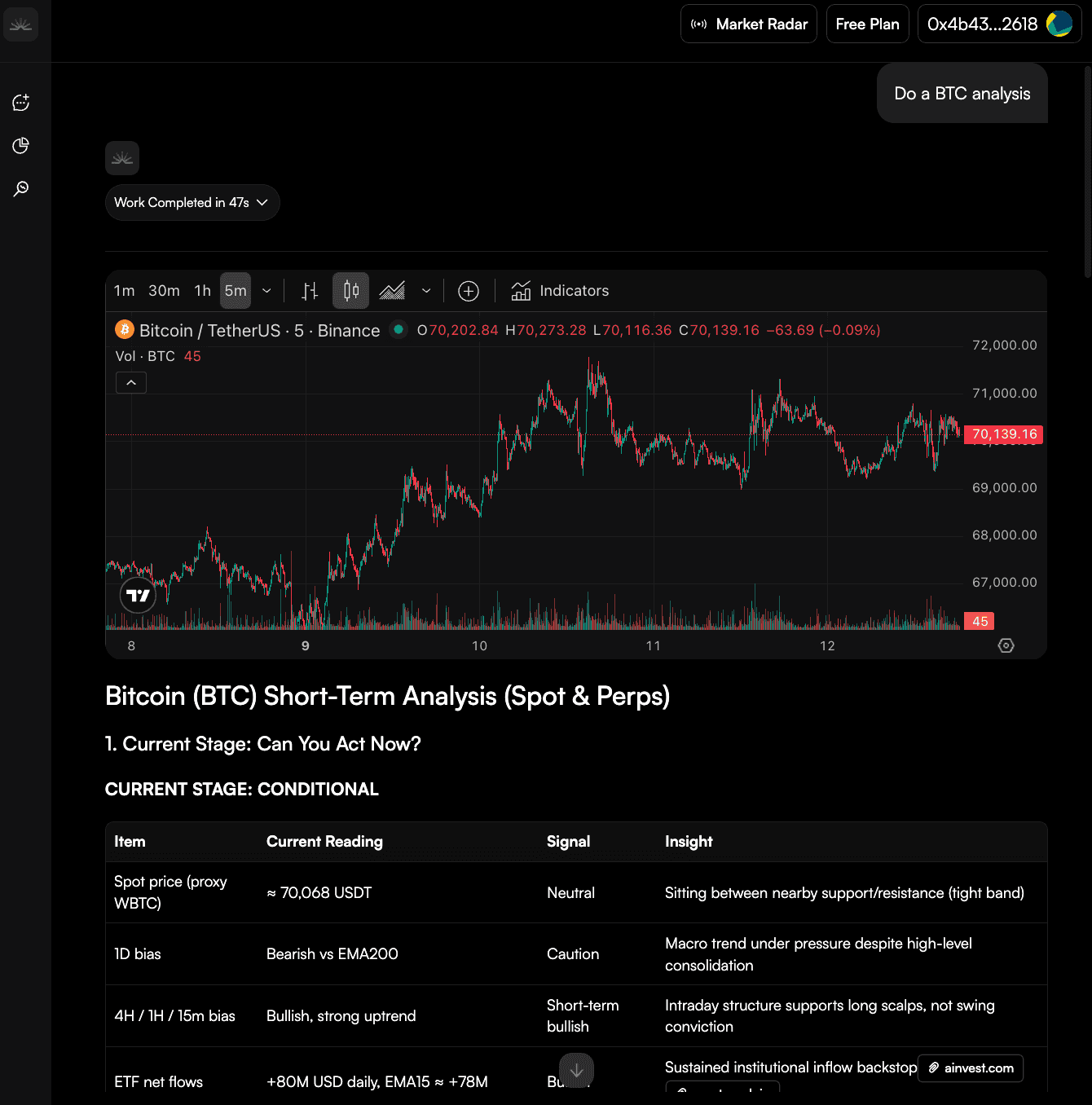
Task: Click the compare or add symbol plus icon
Action: [469, 291]
